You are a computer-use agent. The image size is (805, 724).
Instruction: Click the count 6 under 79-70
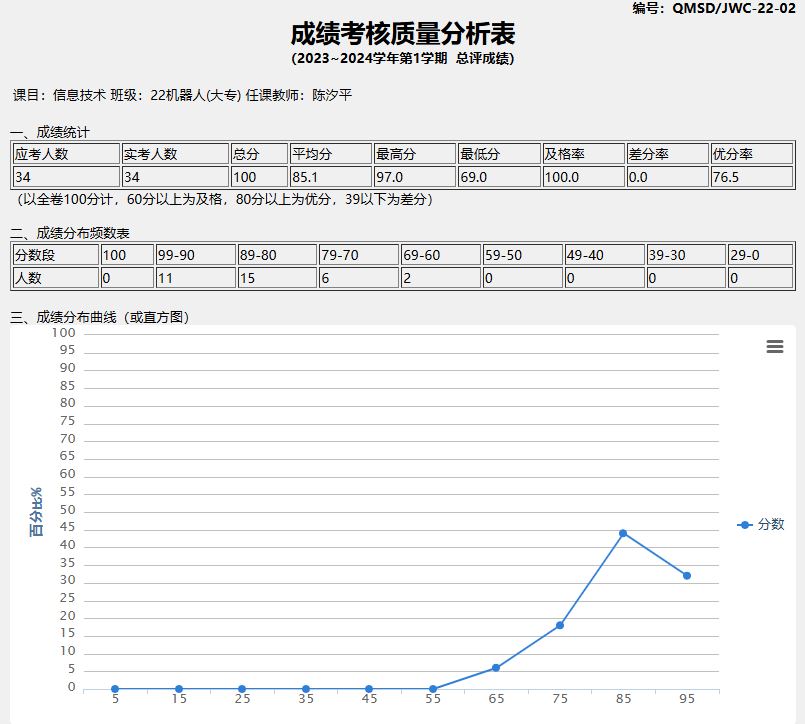tap(359, 278)
